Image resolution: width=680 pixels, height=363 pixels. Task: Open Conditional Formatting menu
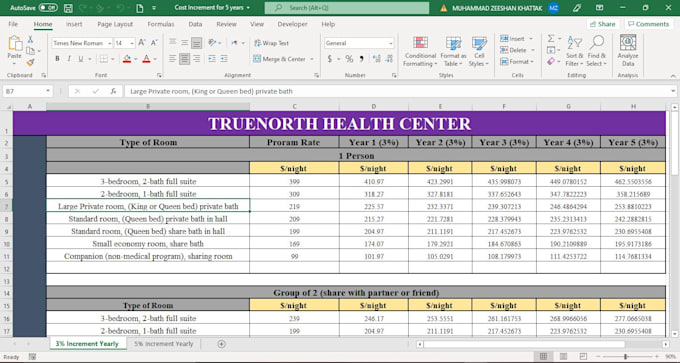pos(420,51)
